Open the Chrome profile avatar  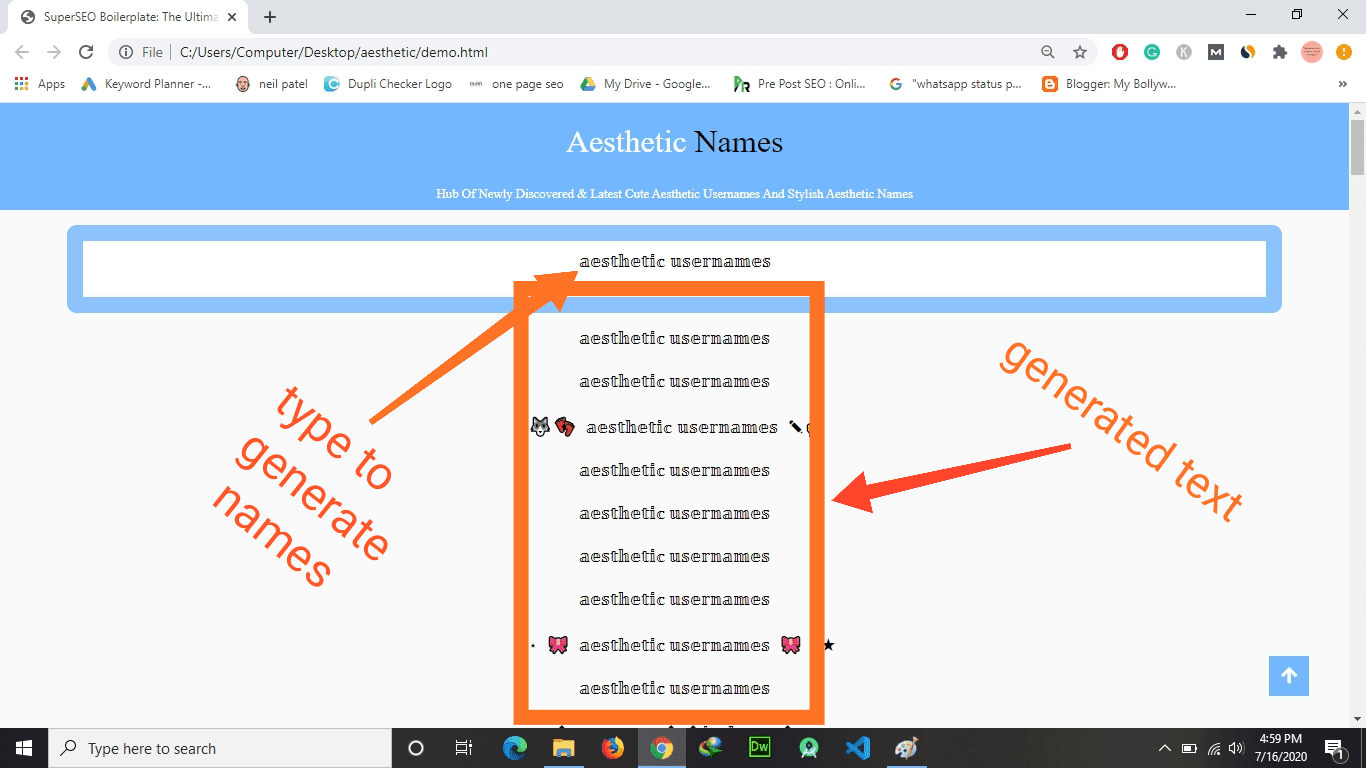click(1312, 52)
